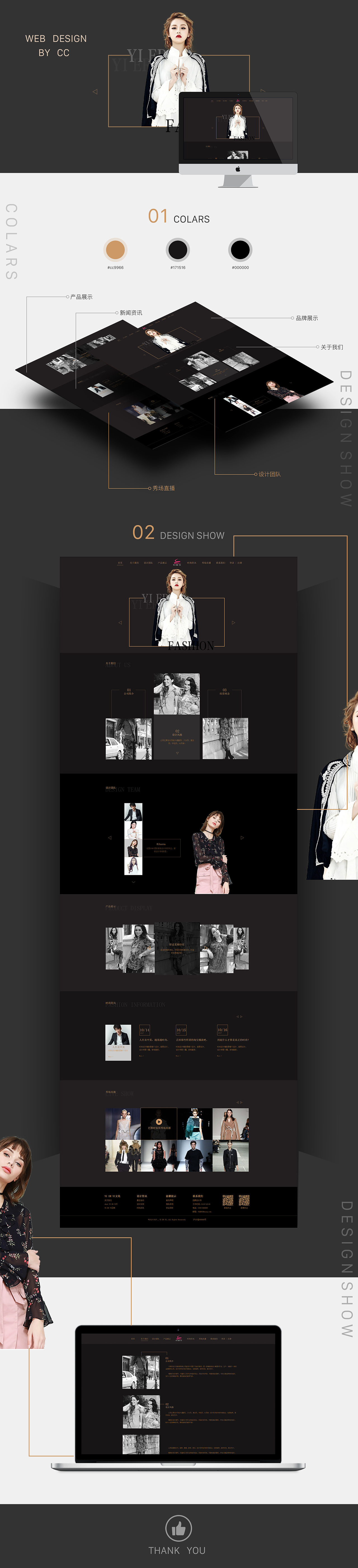
Task: Click previous arrow in fashion information section
Action: point(238,1017)
